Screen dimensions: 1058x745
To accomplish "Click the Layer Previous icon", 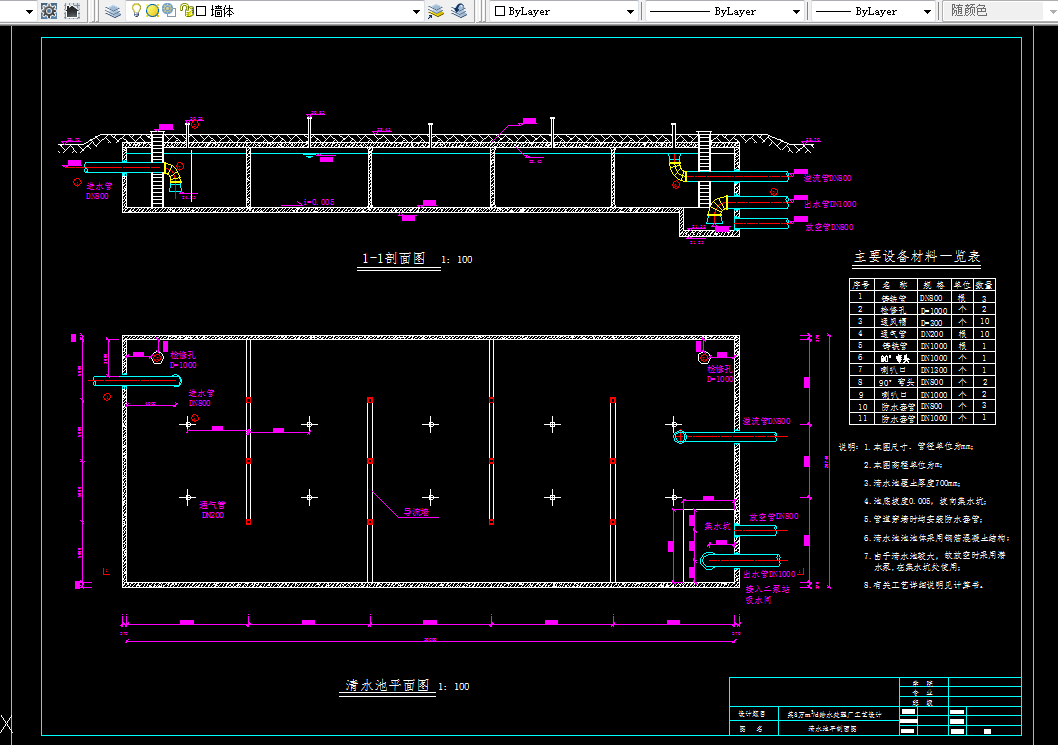I will pos(459,11).
